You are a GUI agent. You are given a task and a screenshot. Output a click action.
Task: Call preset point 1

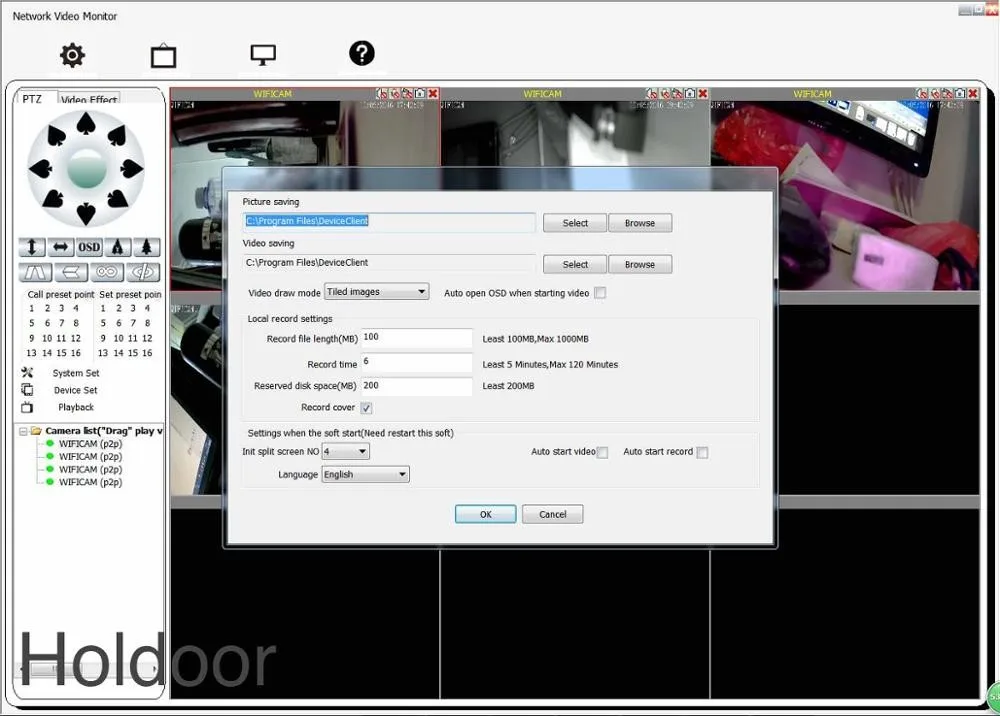[x=32, y=309]
